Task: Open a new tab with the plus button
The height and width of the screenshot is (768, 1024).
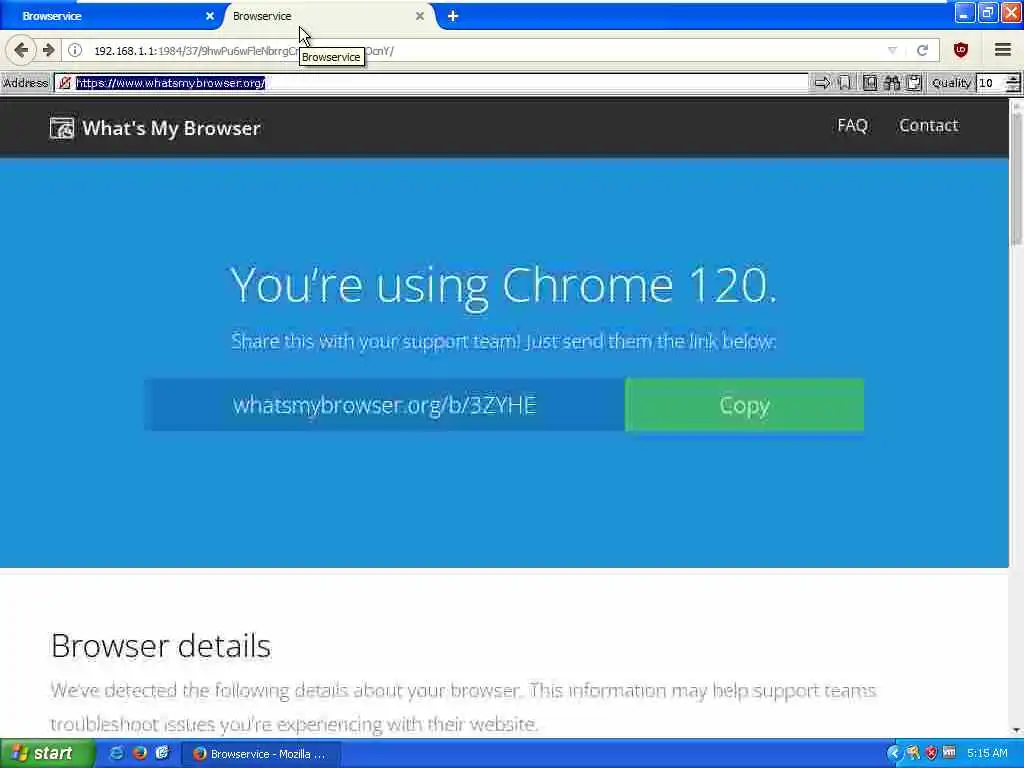Action: pyautogui.click(x=453, y=16)
